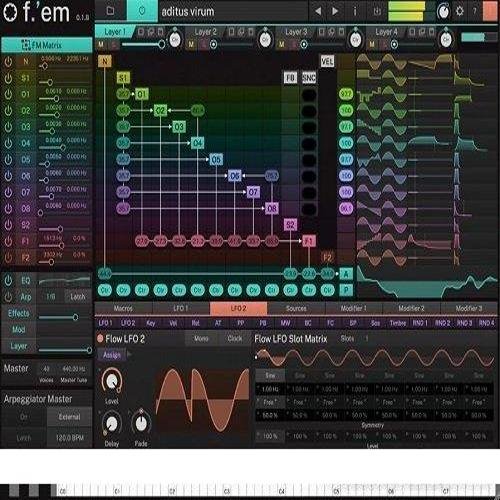This screenshot has width=500, height=500.
Task: Adjust the Effects level slider
Action: 59,317
